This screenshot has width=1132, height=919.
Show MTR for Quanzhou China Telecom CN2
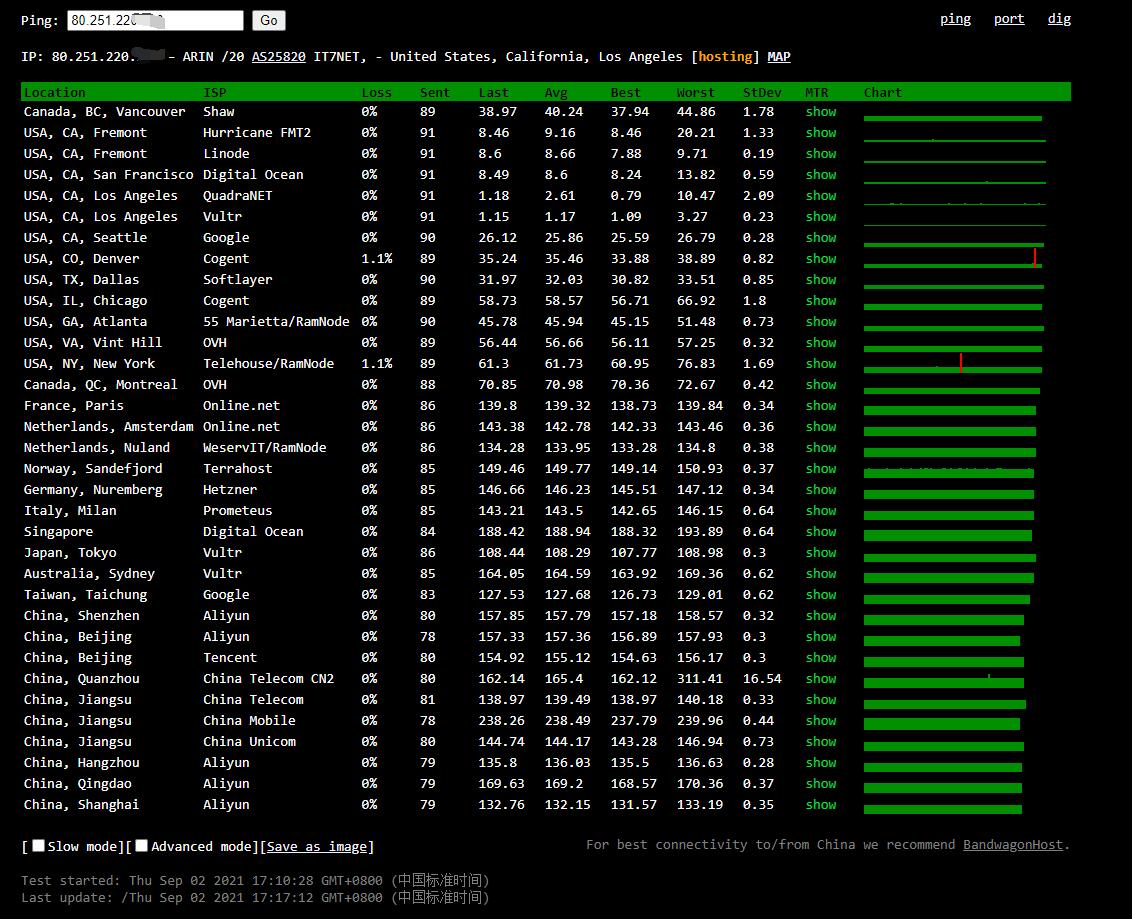820,679
